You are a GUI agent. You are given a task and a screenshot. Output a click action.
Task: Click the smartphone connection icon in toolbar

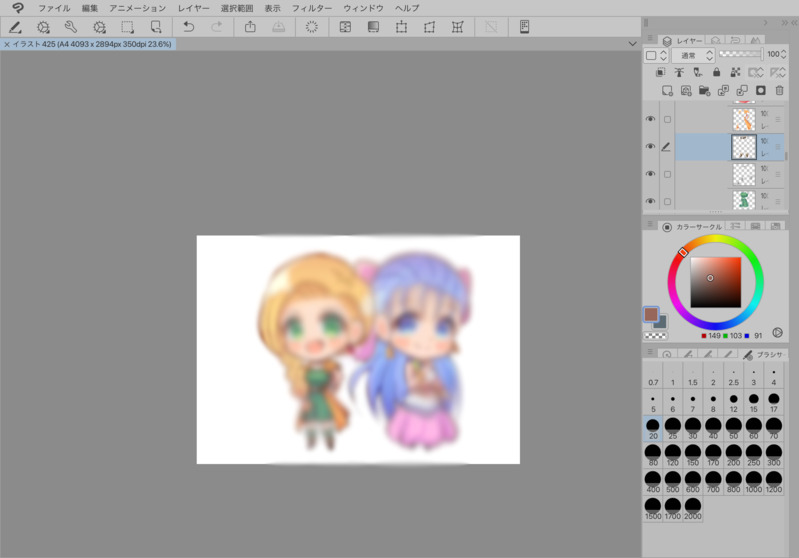524,27
